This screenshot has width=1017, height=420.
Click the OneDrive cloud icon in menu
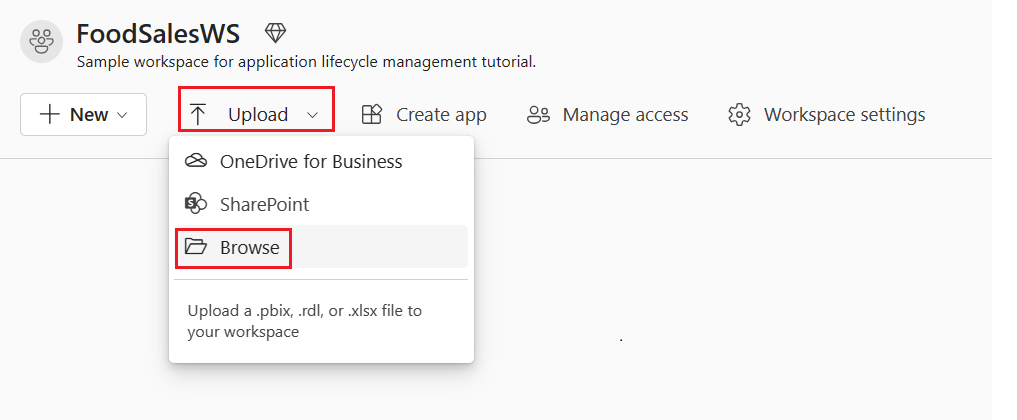[196, 162]
